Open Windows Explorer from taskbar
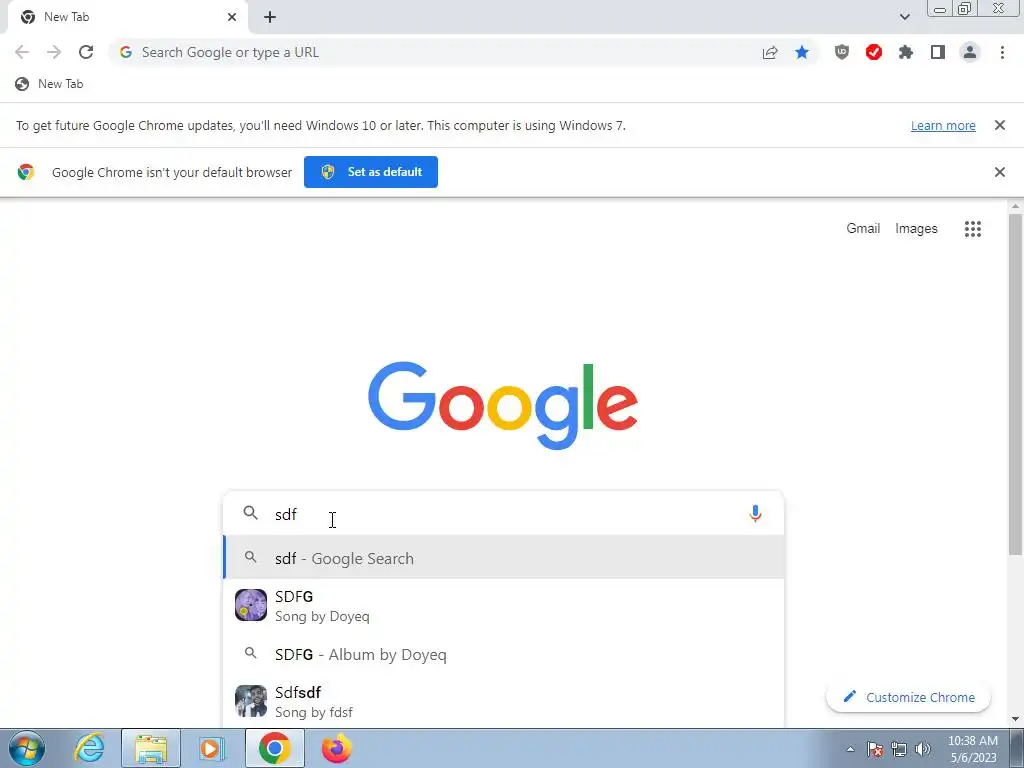Image resolution: width=1024 pixels, height=768 pixels. click(151, 748)
